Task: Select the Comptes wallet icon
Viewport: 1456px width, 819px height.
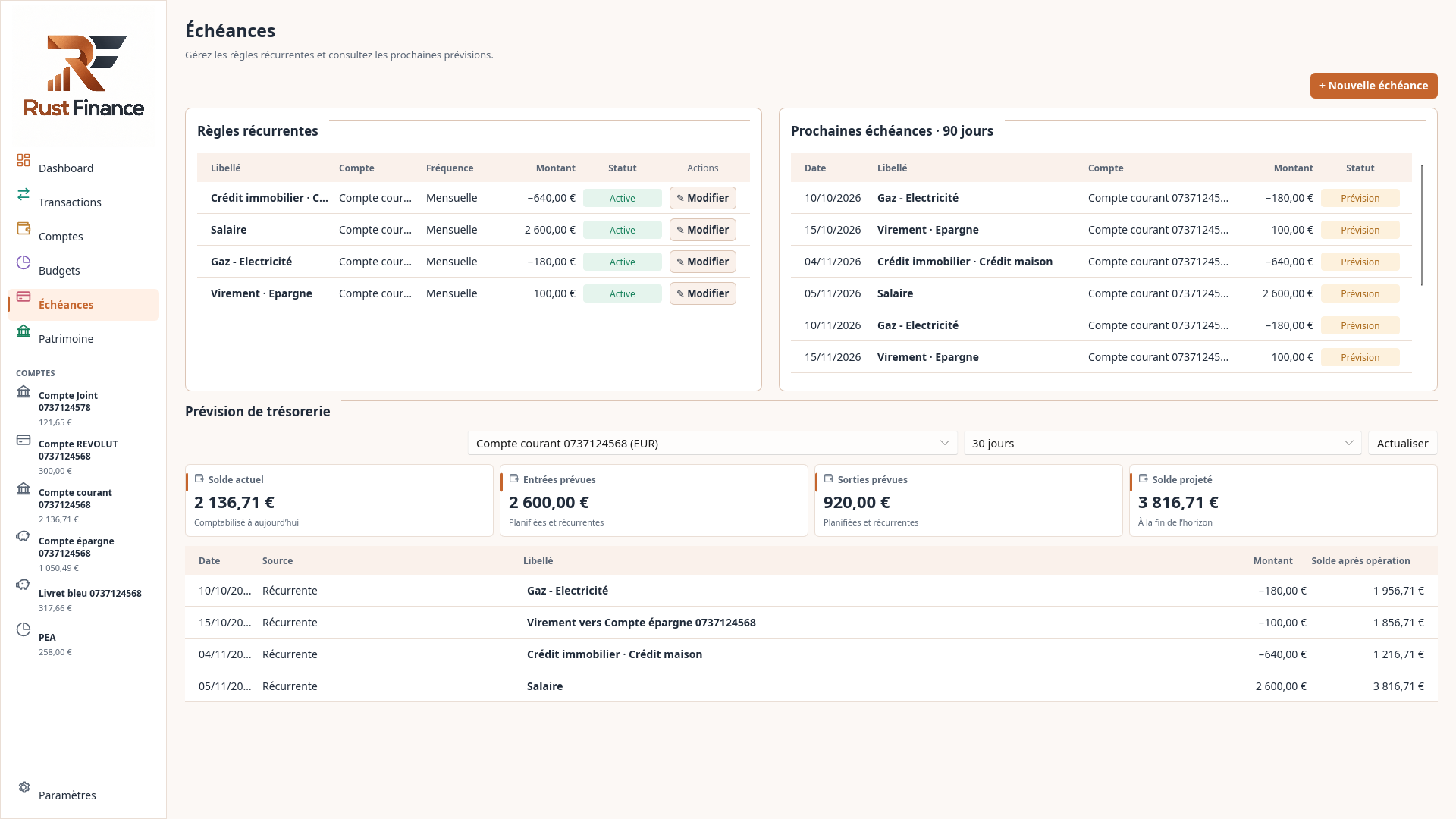Action: click(x=24, y=228)
